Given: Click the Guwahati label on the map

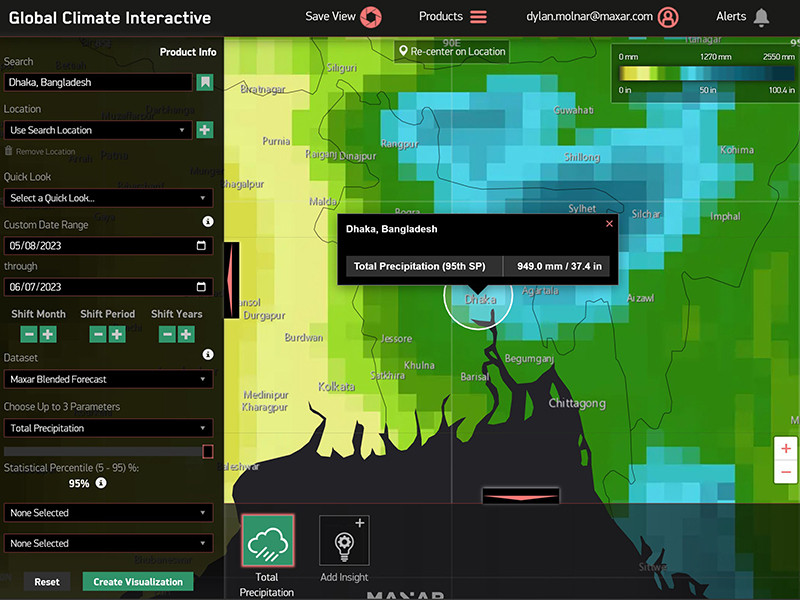Looking at the screenshot, I should (x=573, y=110).
